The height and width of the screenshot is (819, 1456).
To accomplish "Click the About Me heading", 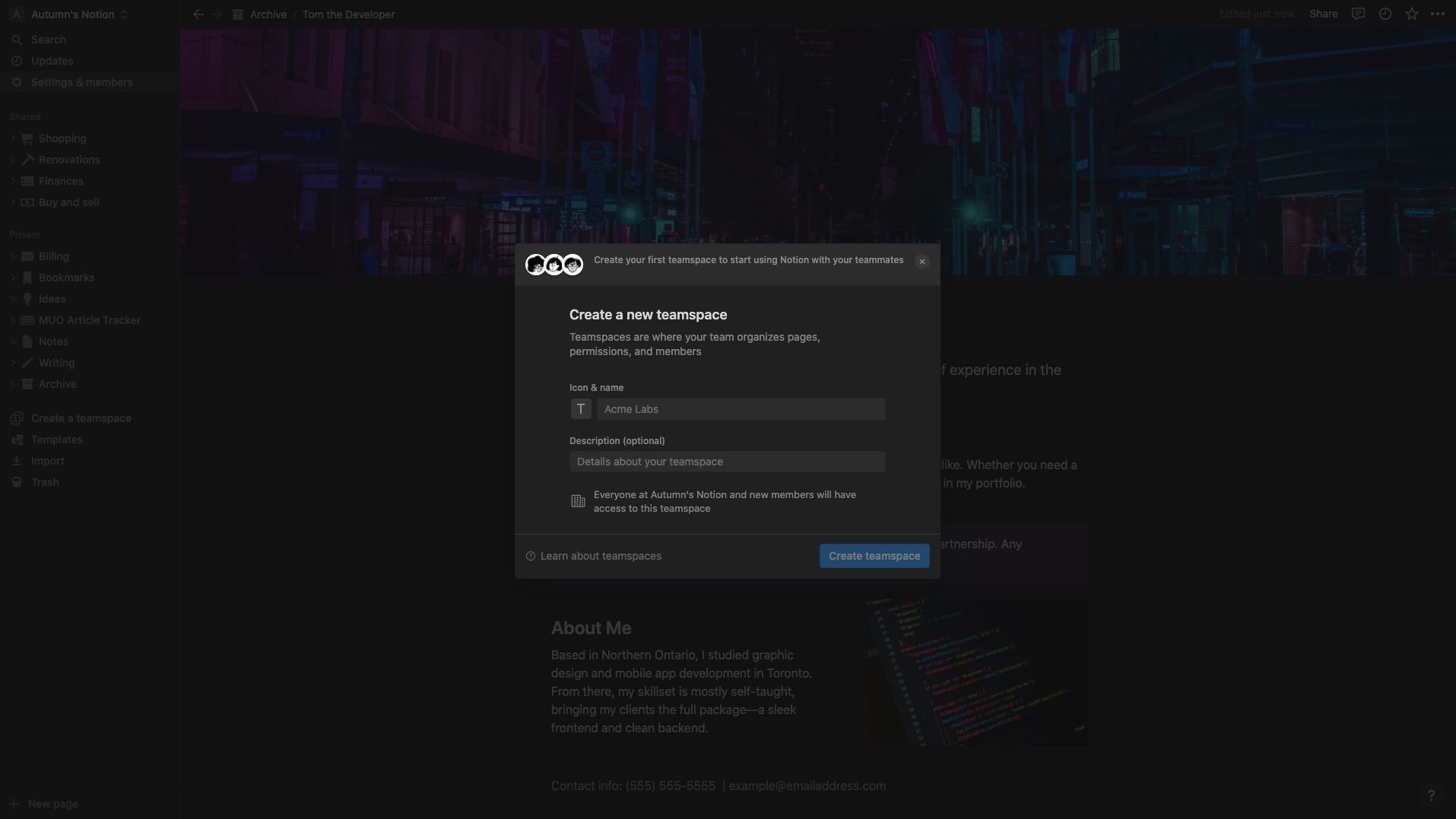I will click(591, 628).
